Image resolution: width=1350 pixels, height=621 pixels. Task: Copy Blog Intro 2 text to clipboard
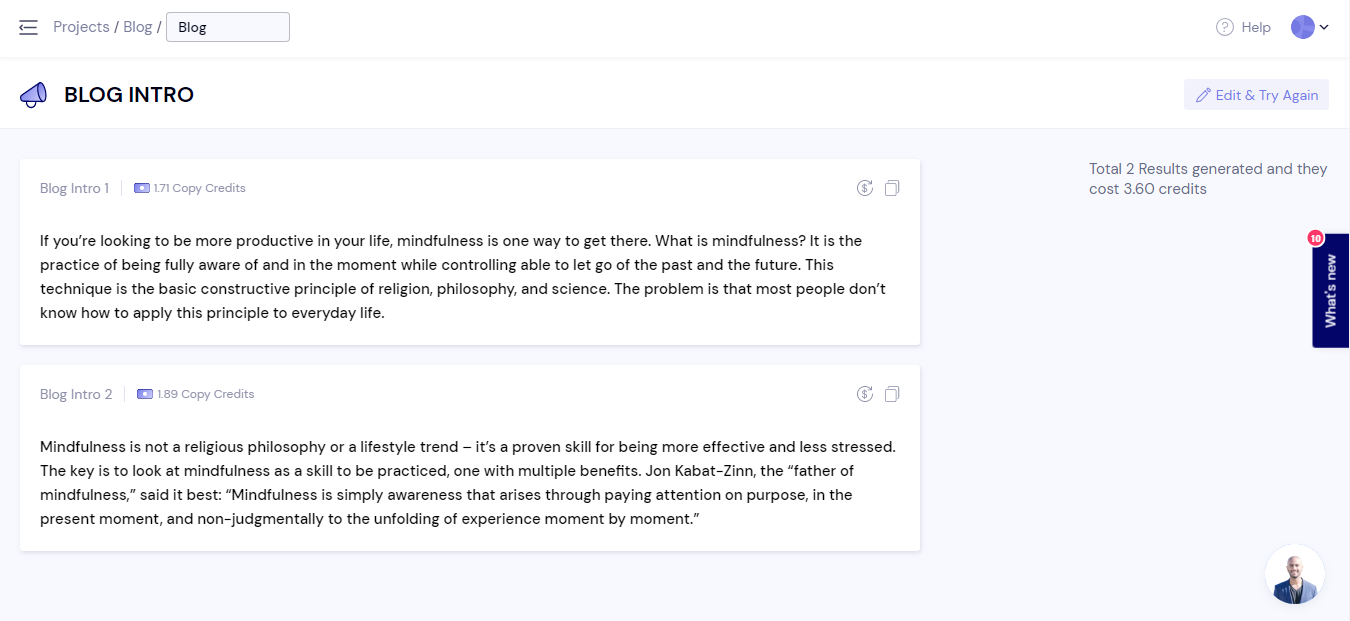point(892,394)
